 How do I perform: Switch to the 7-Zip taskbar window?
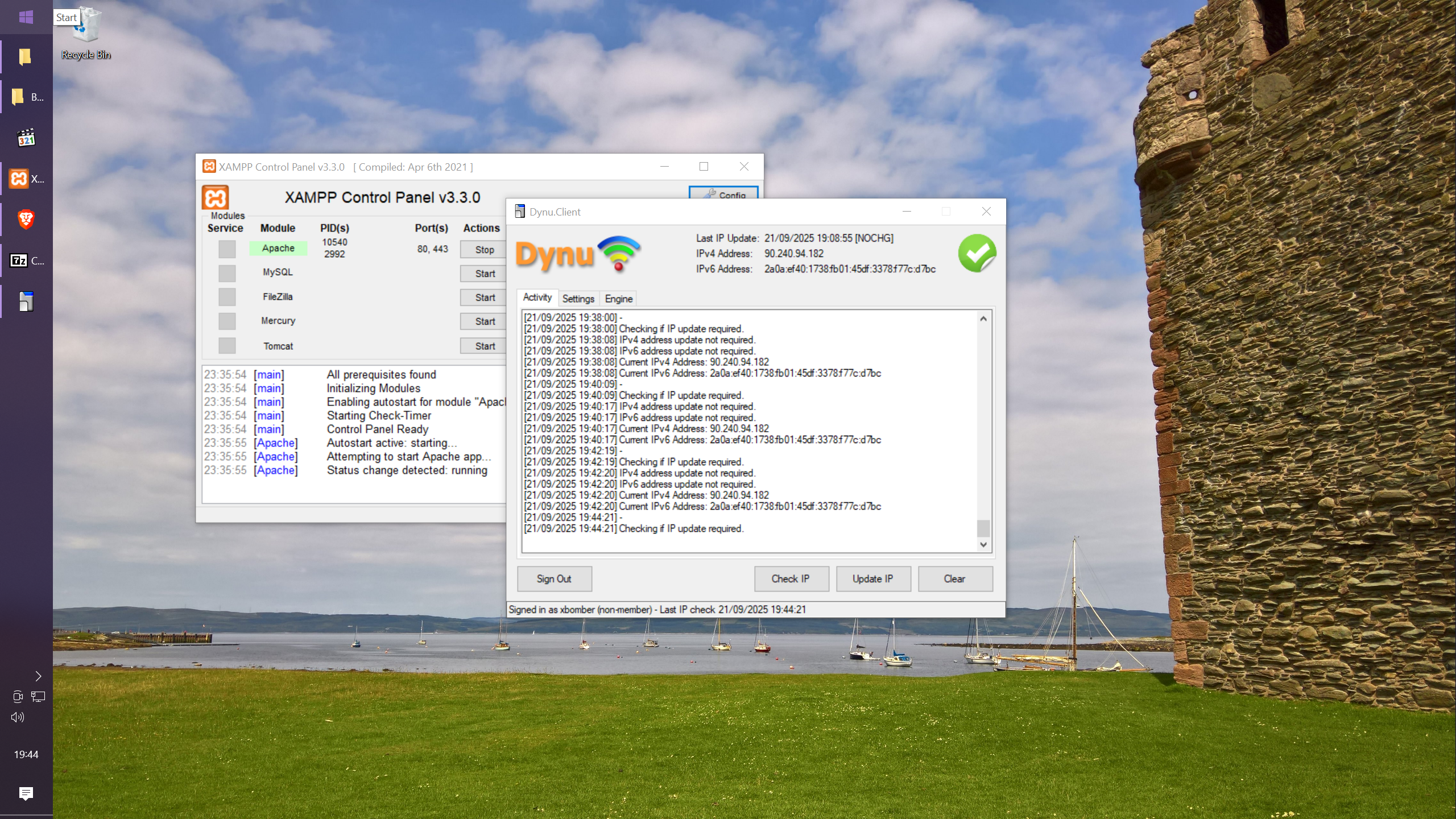tap(26, 261)
